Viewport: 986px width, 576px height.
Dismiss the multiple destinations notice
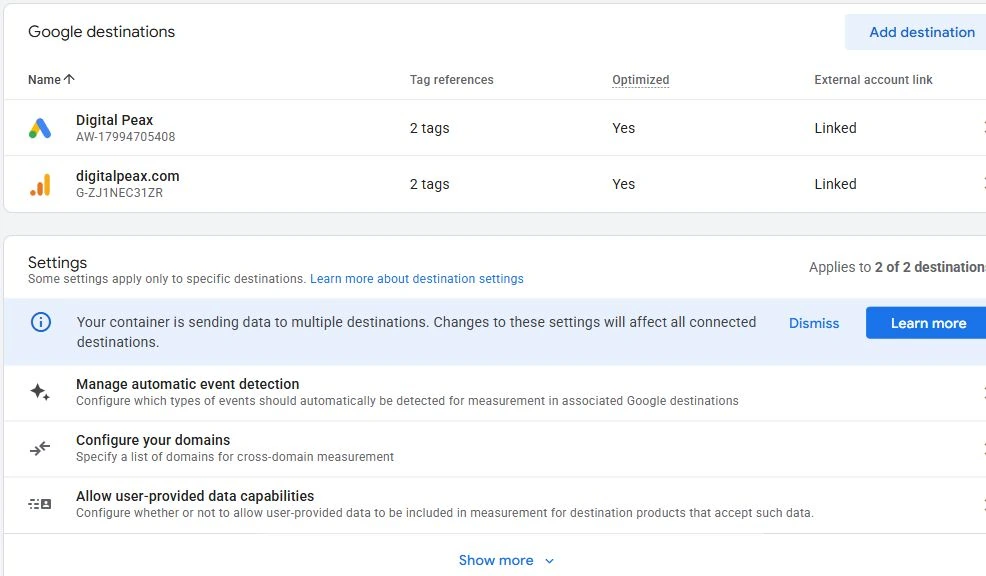(814, 323)
